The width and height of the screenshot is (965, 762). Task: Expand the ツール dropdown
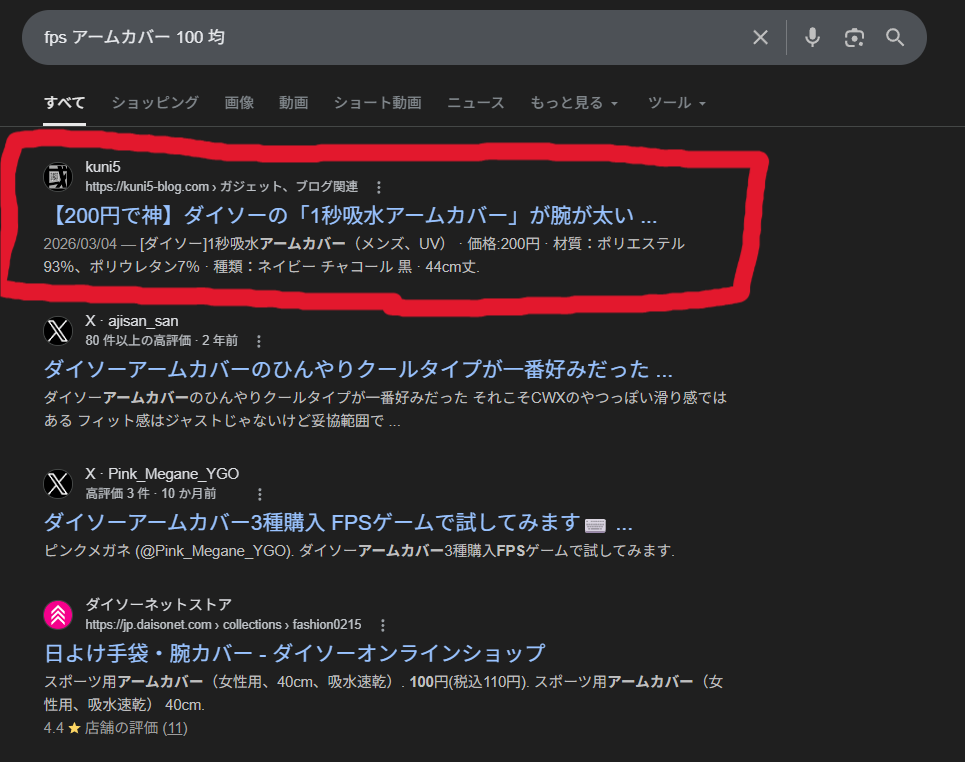point(677,103)
